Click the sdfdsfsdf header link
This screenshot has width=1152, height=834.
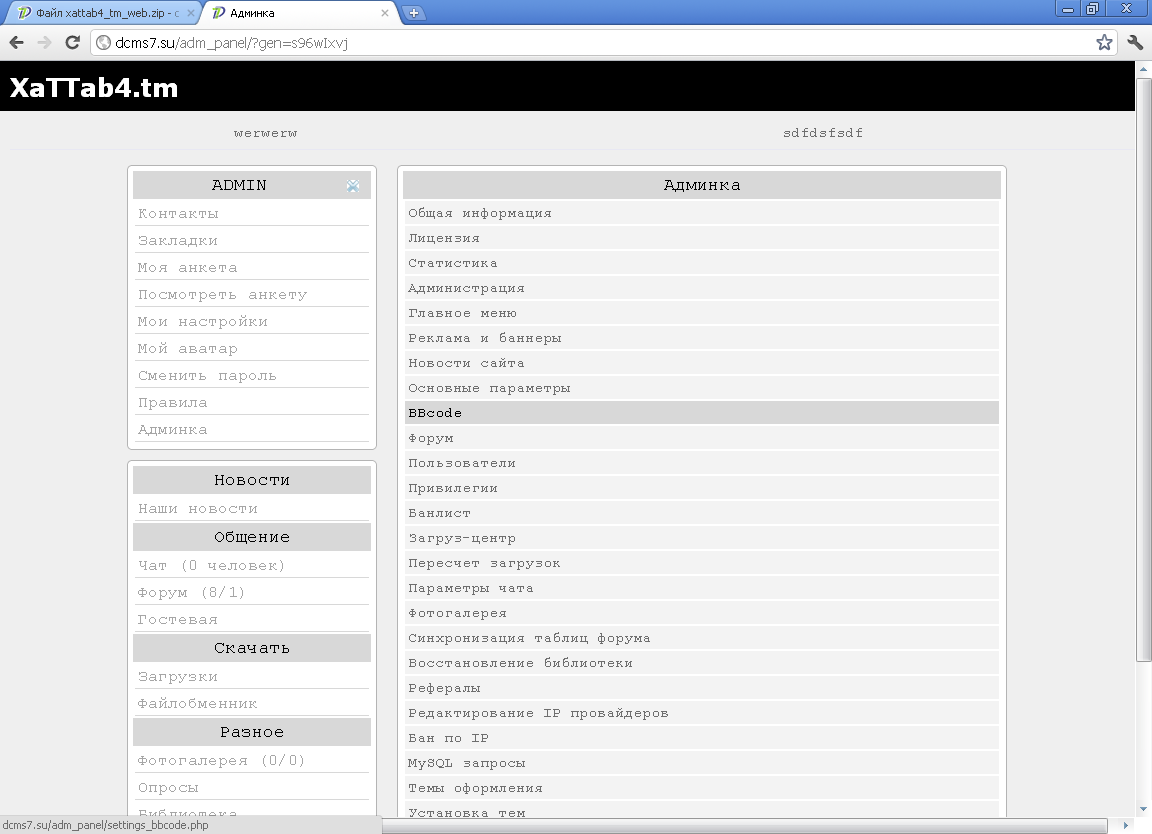(823, 133)
